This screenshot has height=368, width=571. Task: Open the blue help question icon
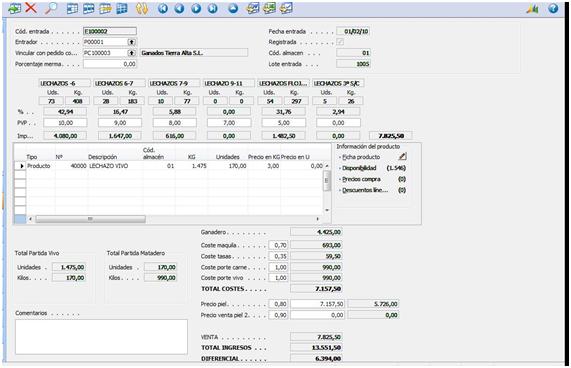553,8
